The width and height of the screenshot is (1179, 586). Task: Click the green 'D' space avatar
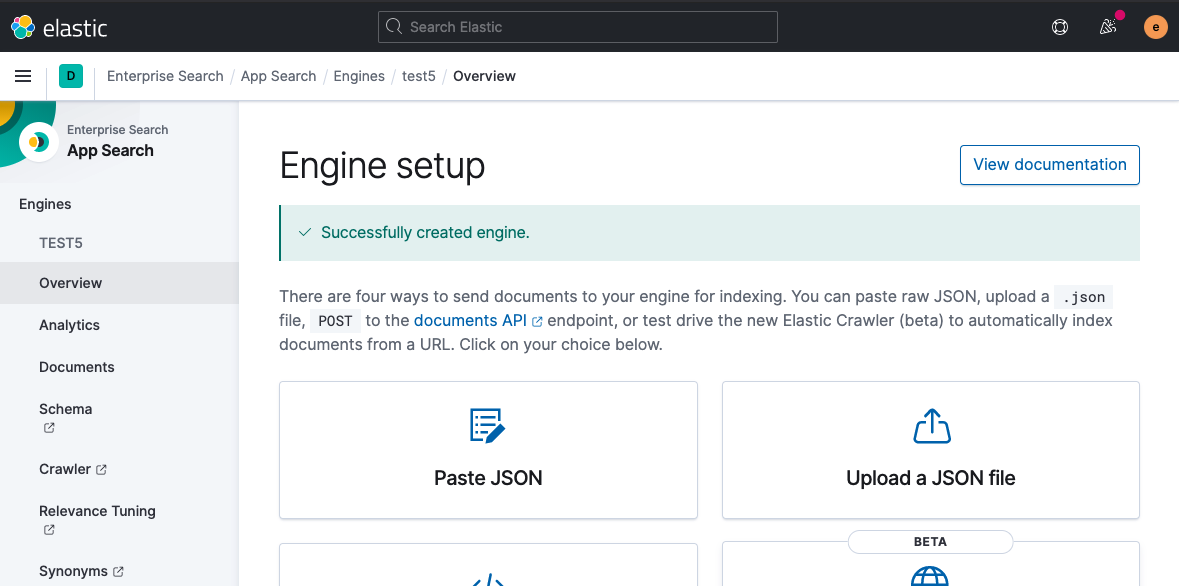coord(71,76)
